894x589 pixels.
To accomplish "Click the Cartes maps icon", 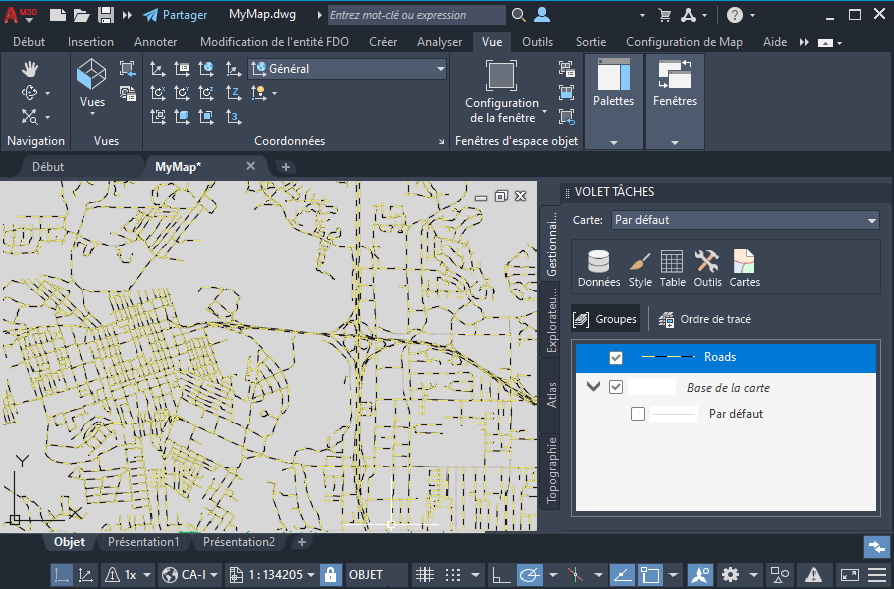I will tap(744, 268).
